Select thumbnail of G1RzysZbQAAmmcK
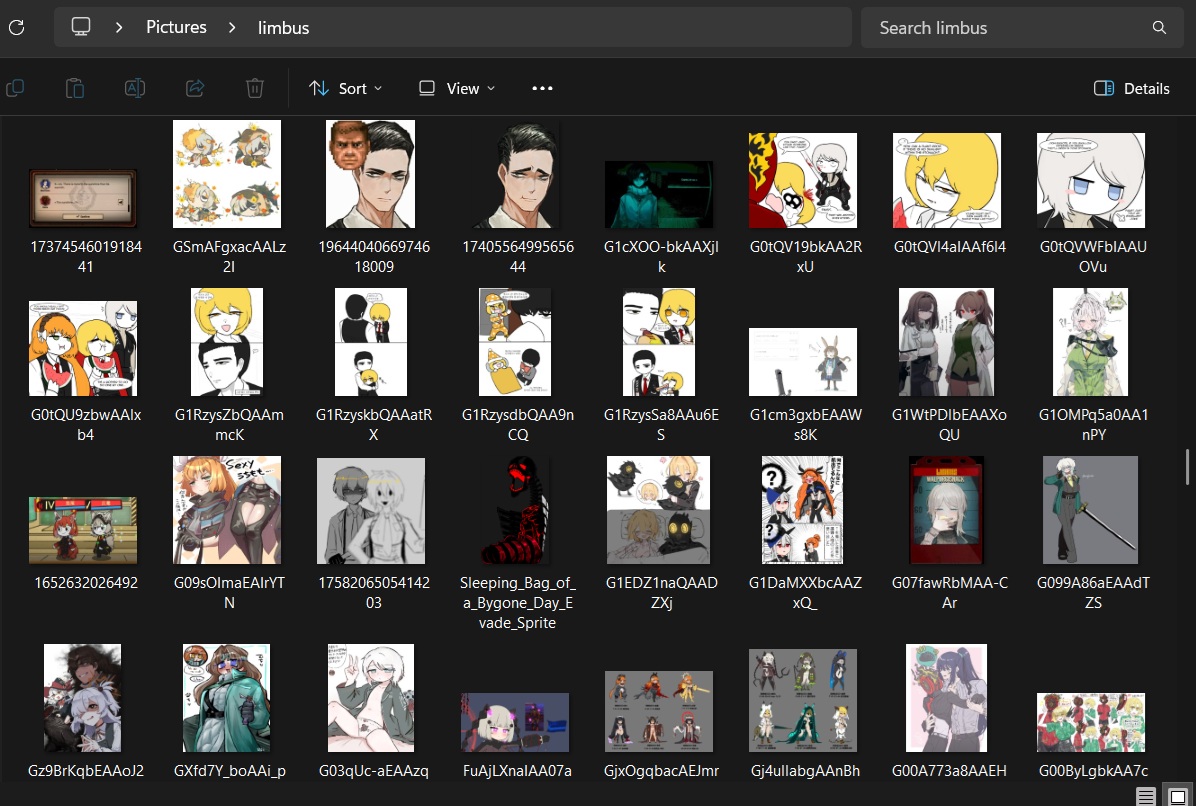The width and height of the screenshot is (1196, 806). tap(227, 342)
